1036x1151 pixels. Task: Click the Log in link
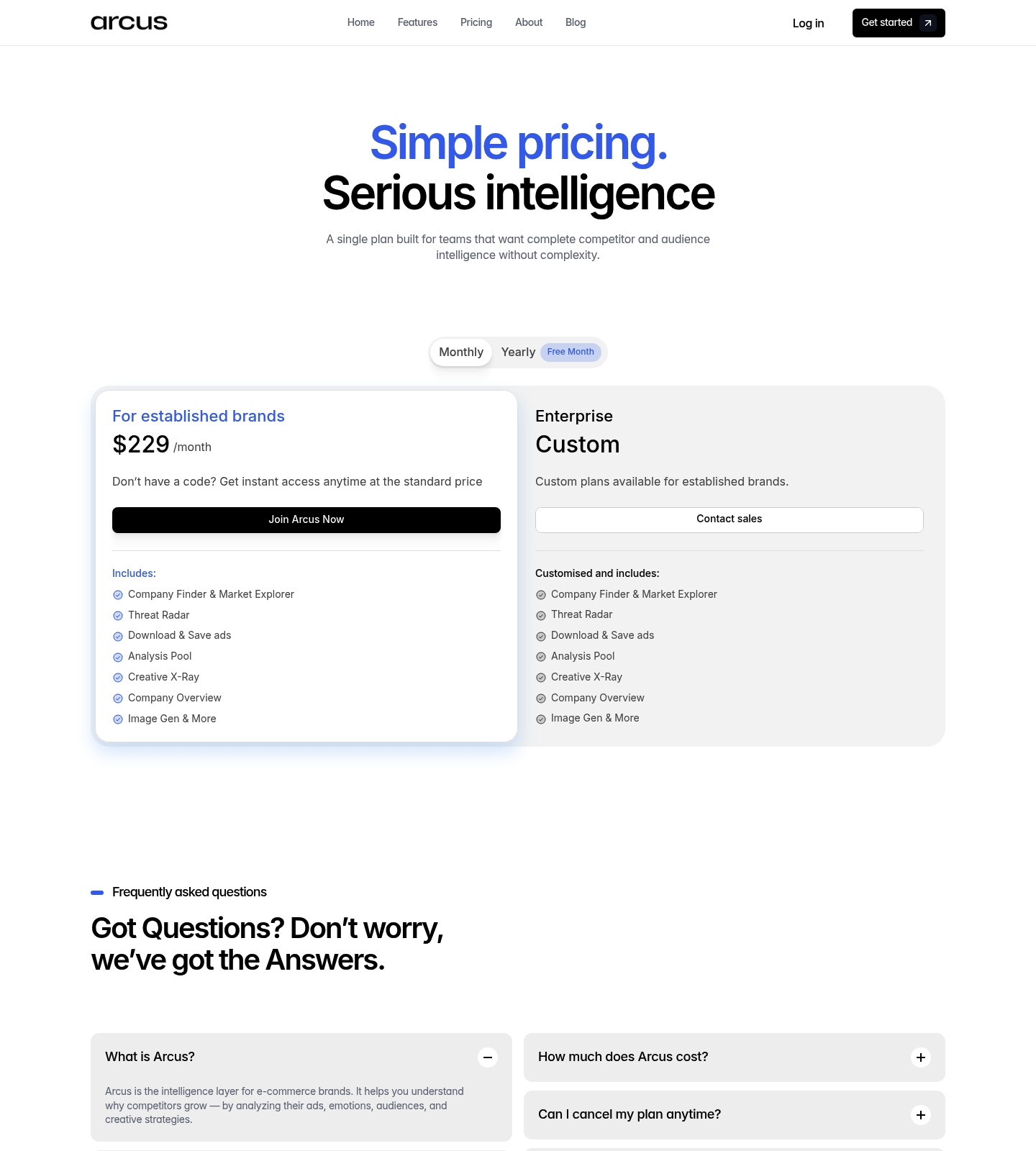pos(808,23)
